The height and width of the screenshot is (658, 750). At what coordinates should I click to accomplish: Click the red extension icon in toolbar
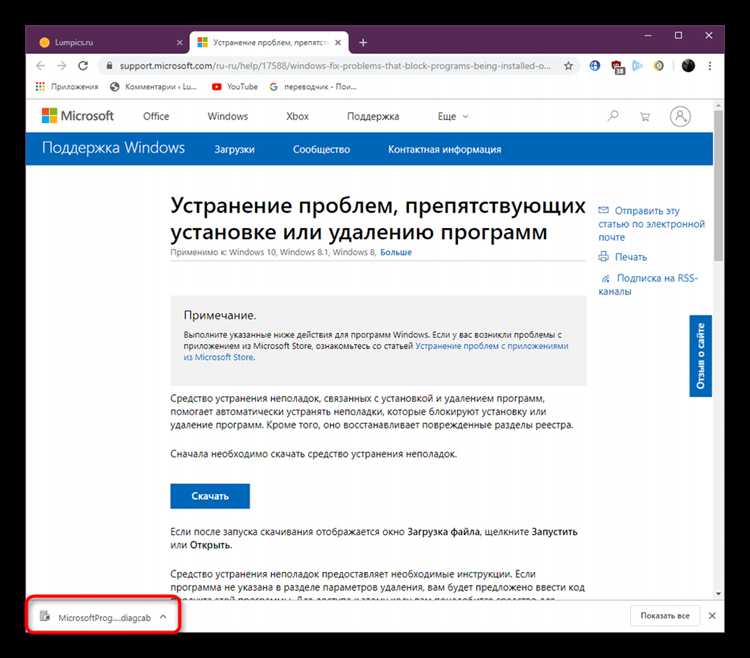click(x=618, y=66)
